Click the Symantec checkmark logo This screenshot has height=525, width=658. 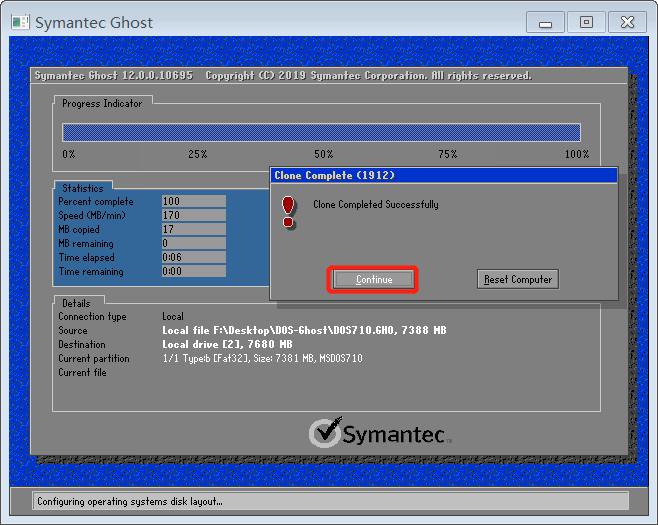[x=326, y=432]
